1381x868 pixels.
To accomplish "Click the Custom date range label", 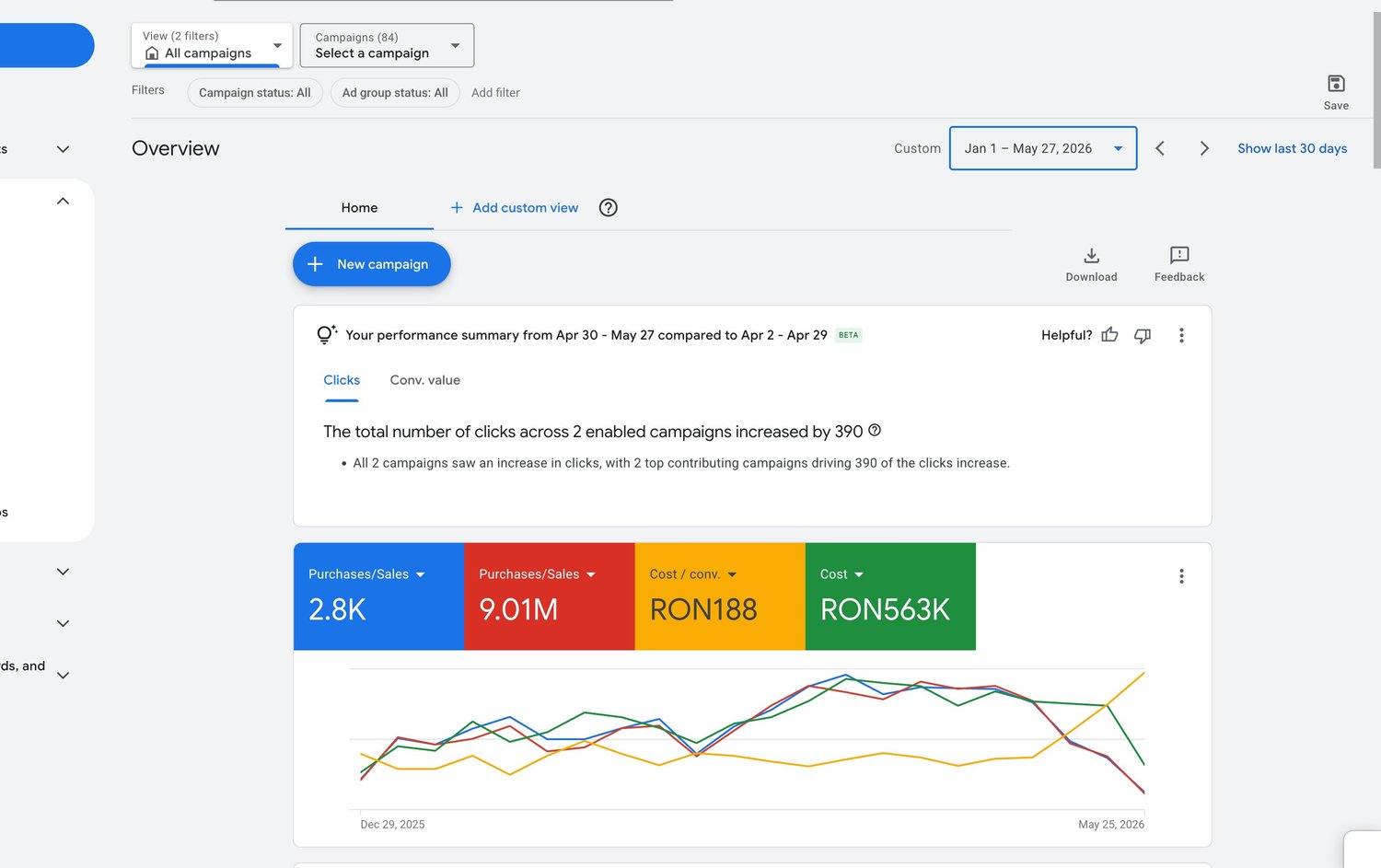I will (x=917, y=148).
